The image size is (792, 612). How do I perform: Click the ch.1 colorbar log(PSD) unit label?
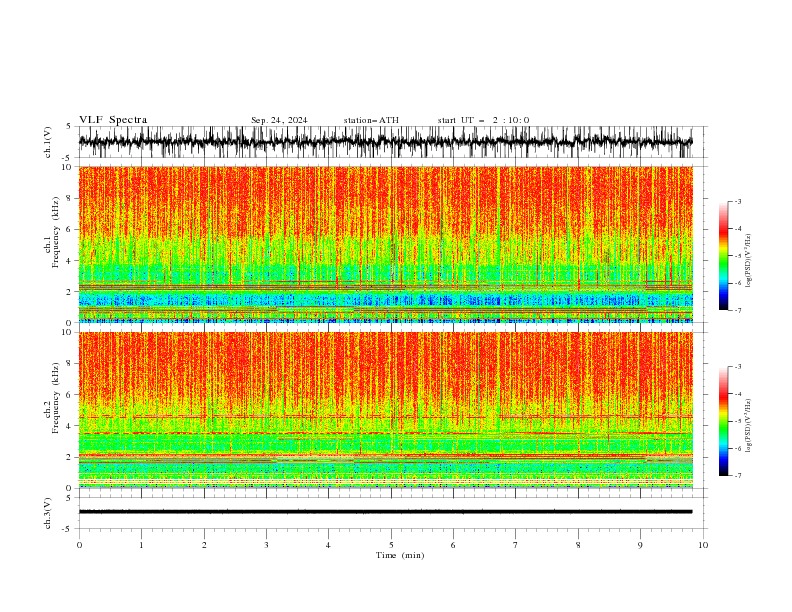[748, 261]
